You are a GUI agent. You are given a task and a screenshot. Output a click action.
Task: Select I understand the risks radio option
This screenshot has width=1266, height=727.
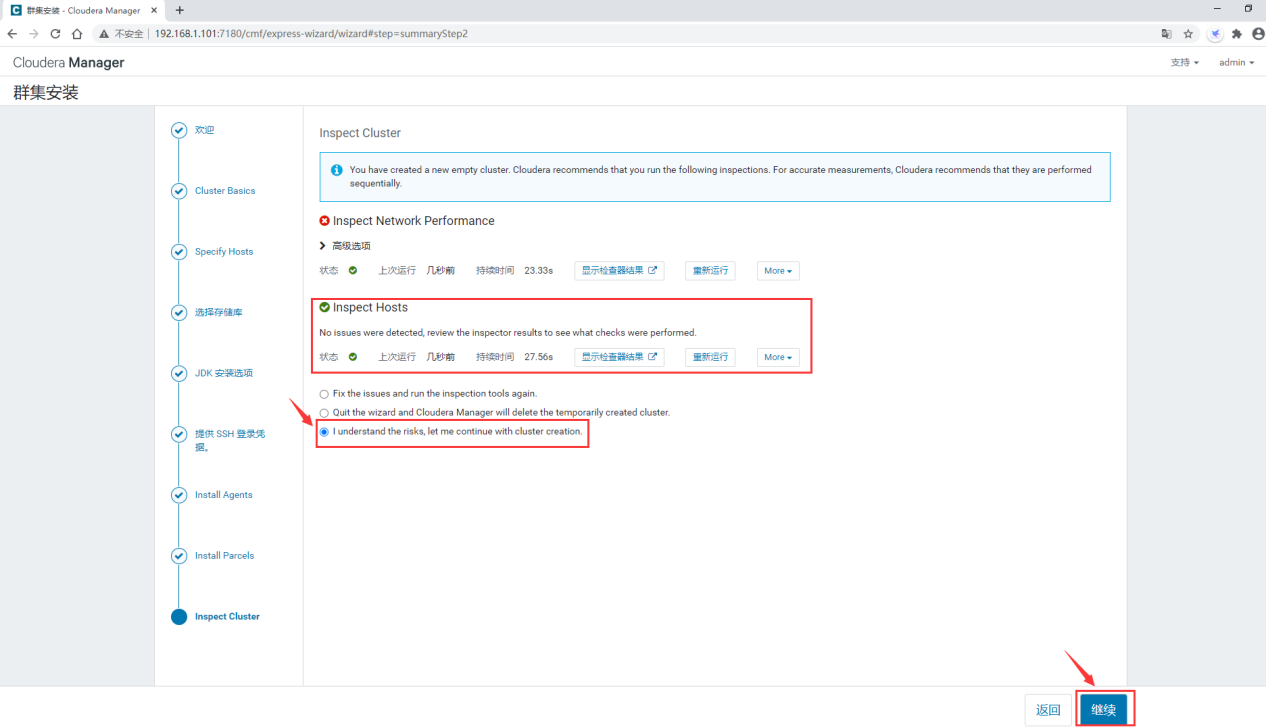click(x=324, y=432)
